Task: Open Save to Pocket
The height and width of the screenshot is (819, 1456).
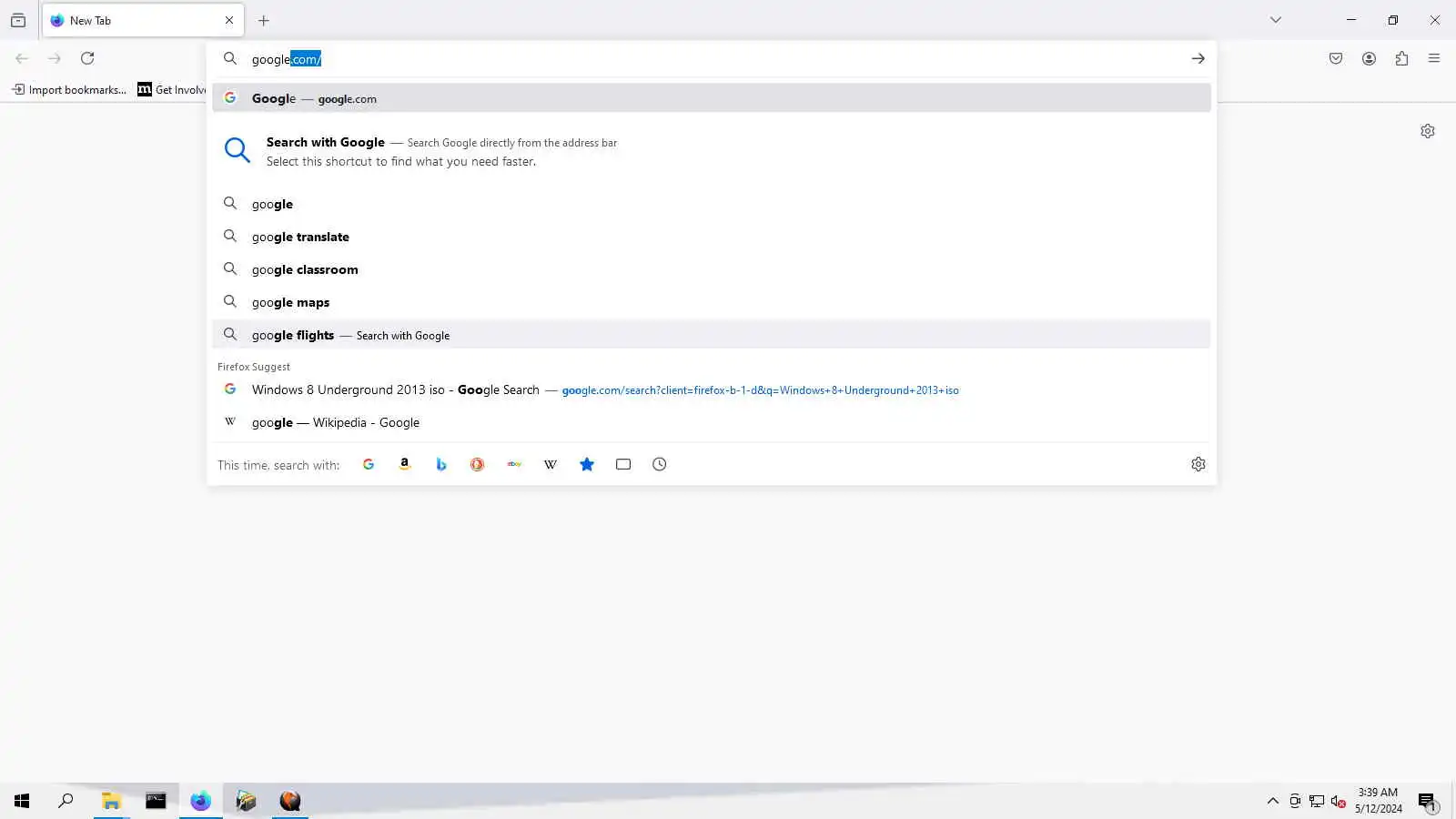Action: coord(1336,58)
